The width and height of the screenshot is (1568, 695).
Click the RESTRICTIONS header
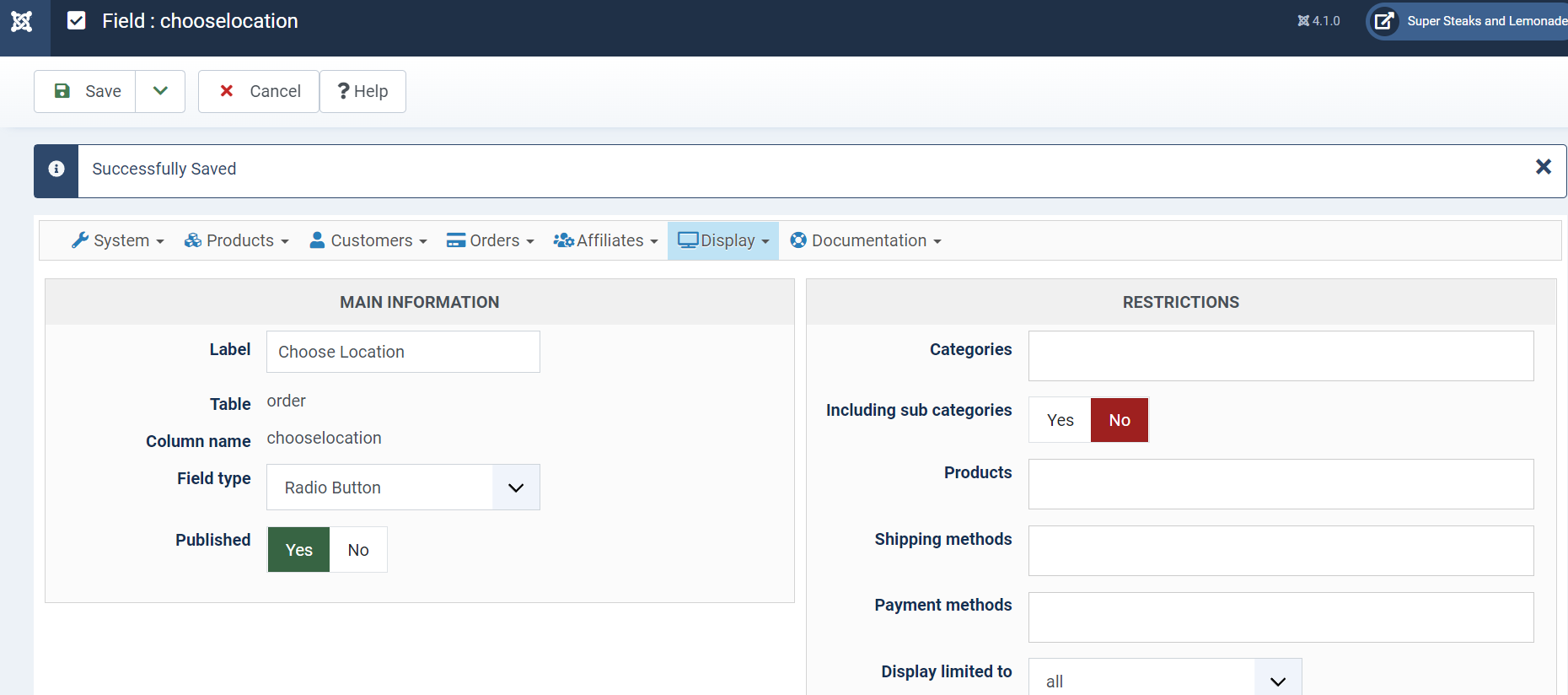[x=1180, y=302]
